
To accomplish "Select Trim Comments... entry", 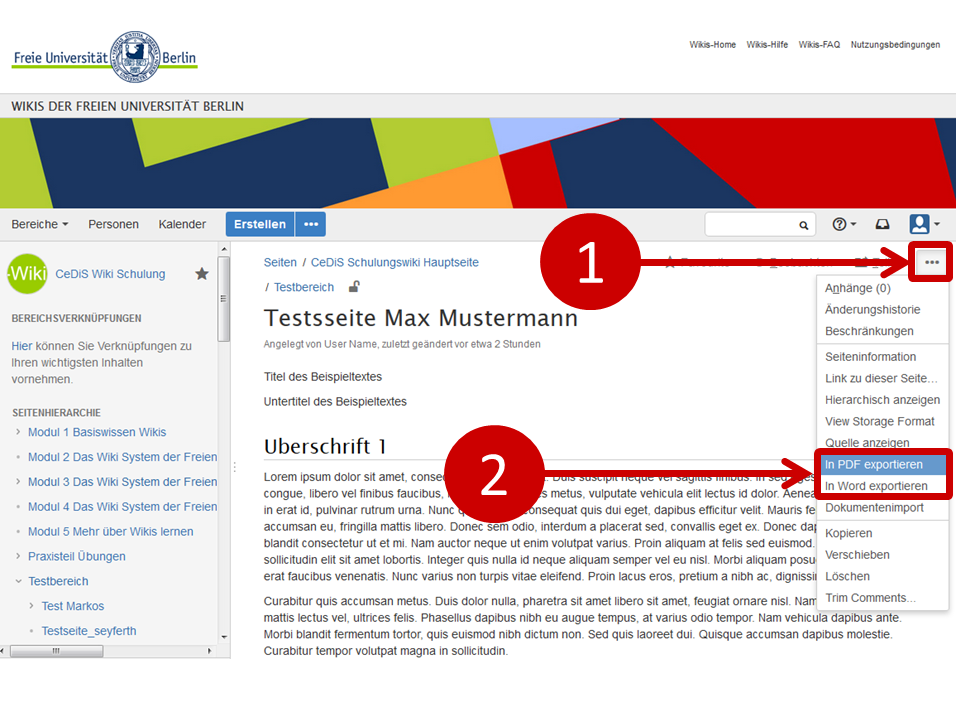I will [x=882, y=598].
